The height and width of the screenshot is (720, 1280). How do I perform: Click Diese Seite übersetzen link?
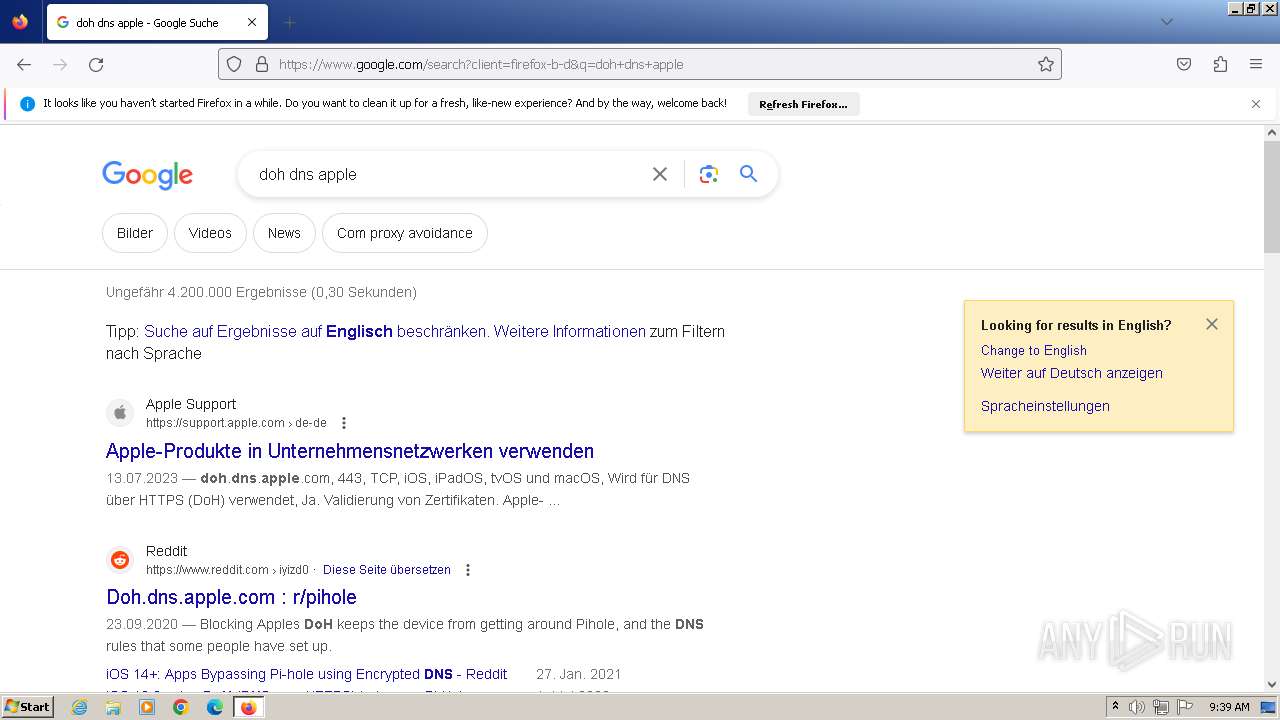coord(387,570)
